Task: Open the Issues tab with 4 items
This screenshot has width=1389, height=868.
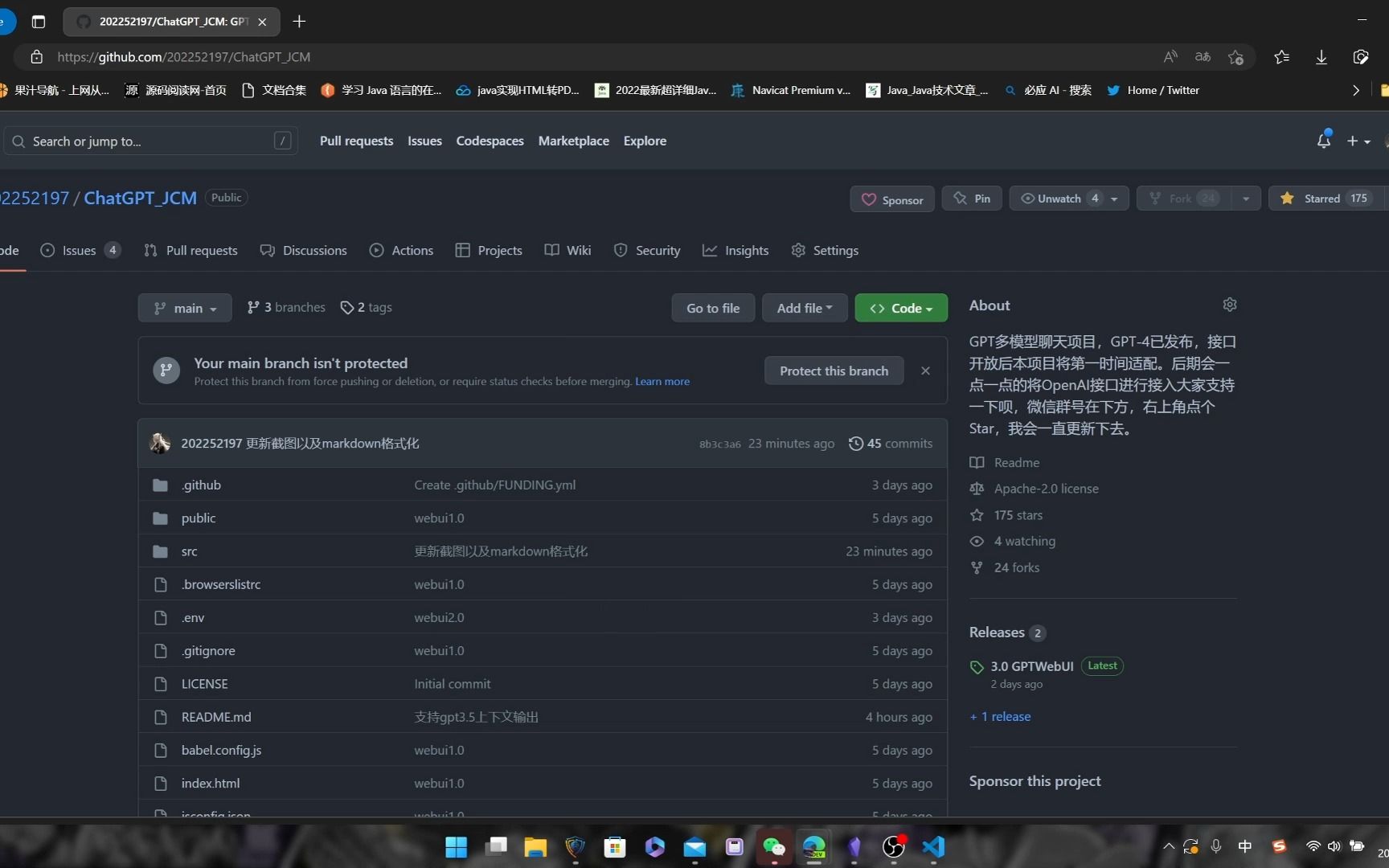Action: pyautogui.click(x=78, y=250)
